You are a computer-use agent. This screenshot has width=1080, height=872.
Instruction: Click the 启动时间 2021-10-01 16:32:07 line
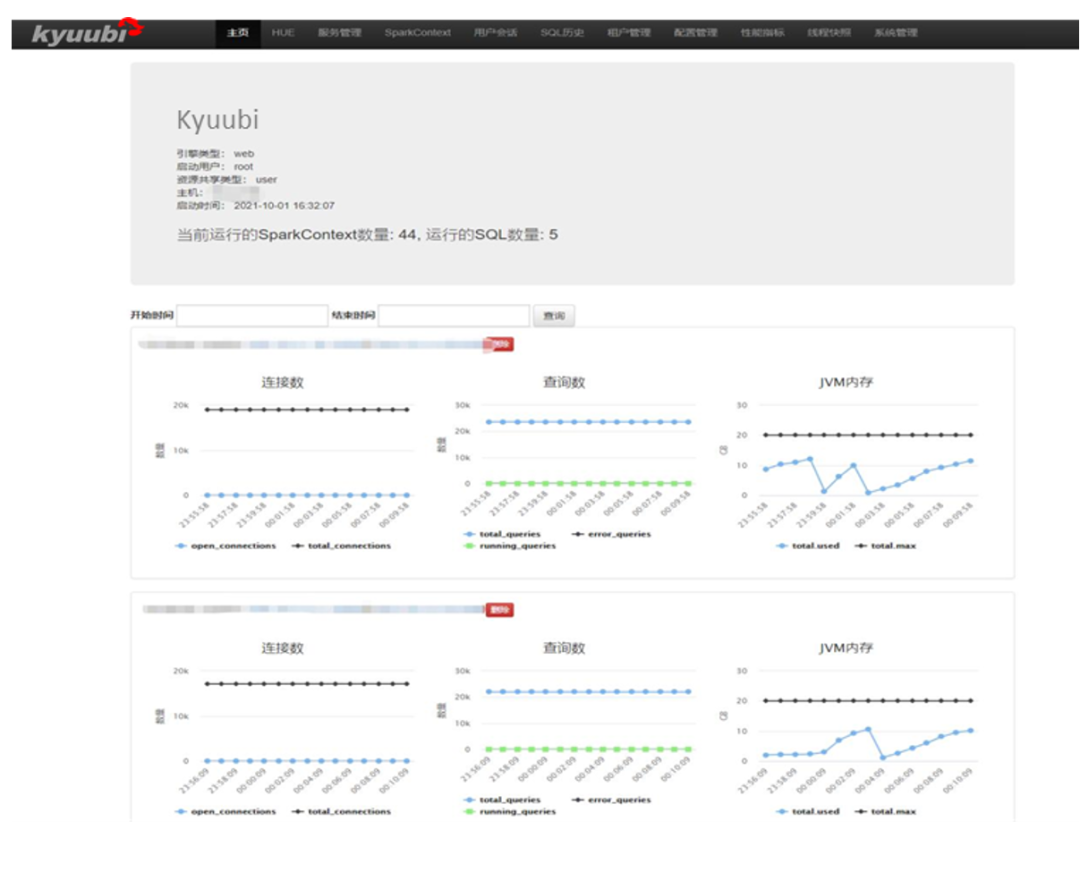click(256, 205)
